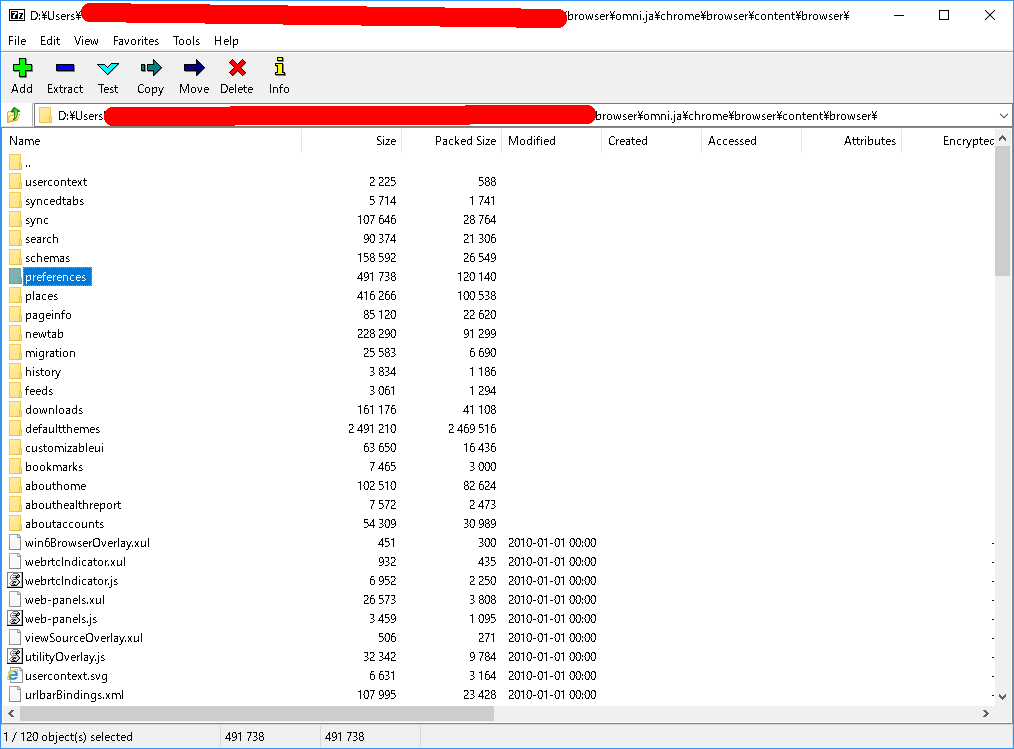Select the web-panels.xul file name
The width and height of the screenshot is (1014, 749).
(x=65, y=600)
